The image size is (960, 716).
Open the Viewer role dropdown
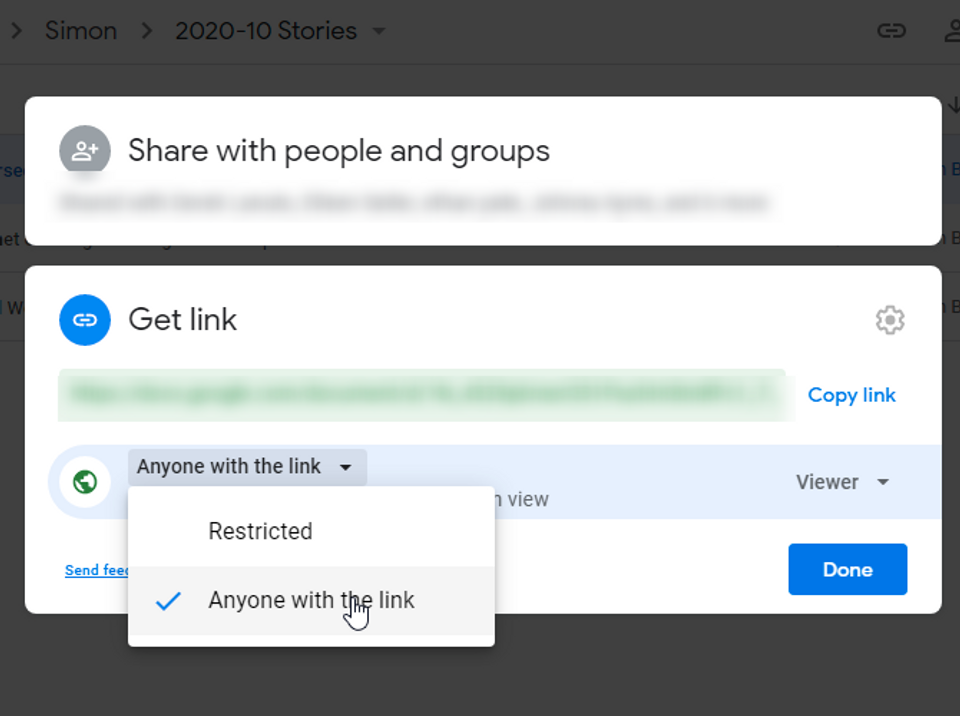pyautogui.click(x=842, y=482)
